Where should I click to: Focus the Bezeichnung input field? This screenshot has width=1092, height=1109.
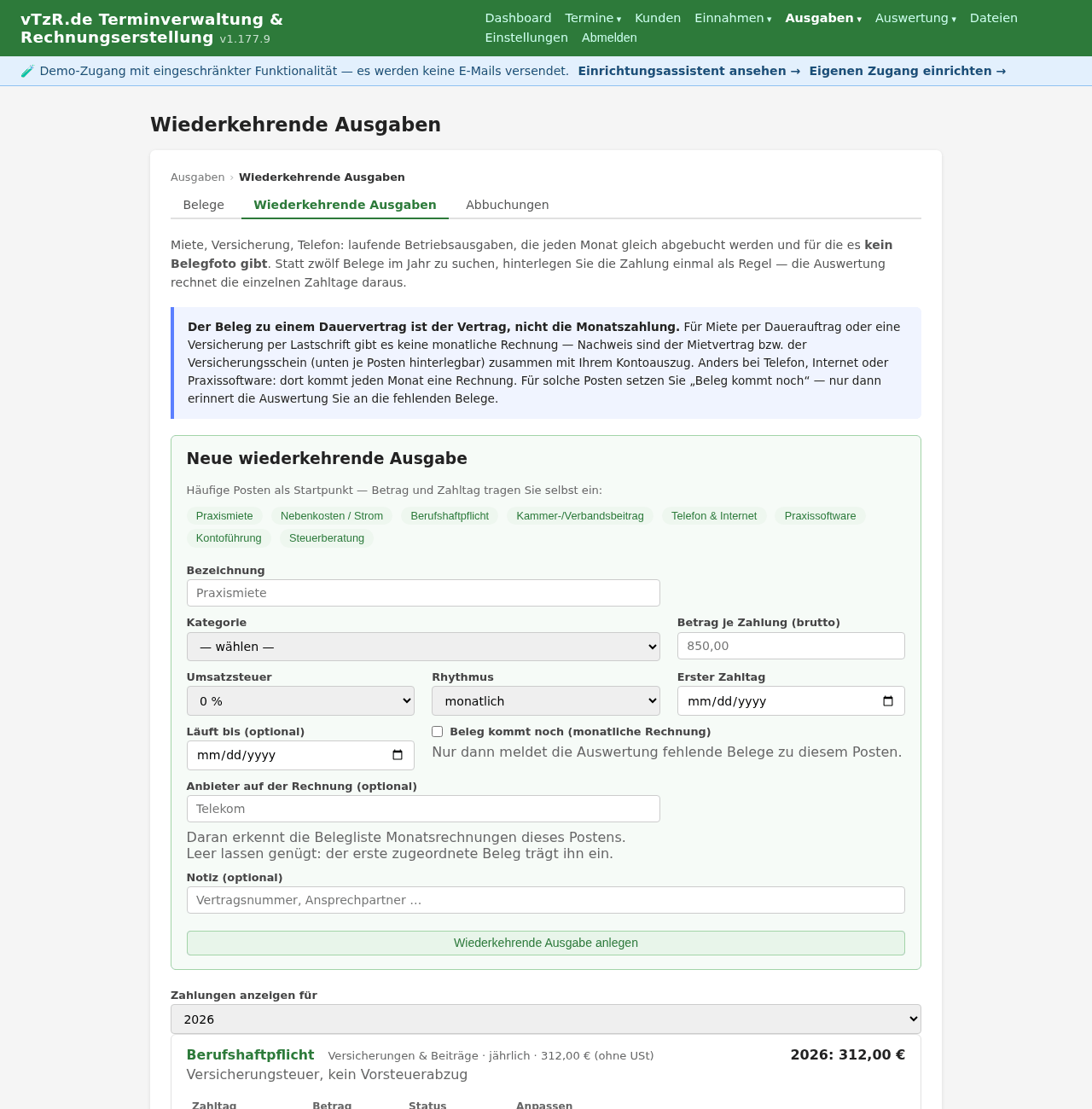pyautogui.click(x=423, y=593)
